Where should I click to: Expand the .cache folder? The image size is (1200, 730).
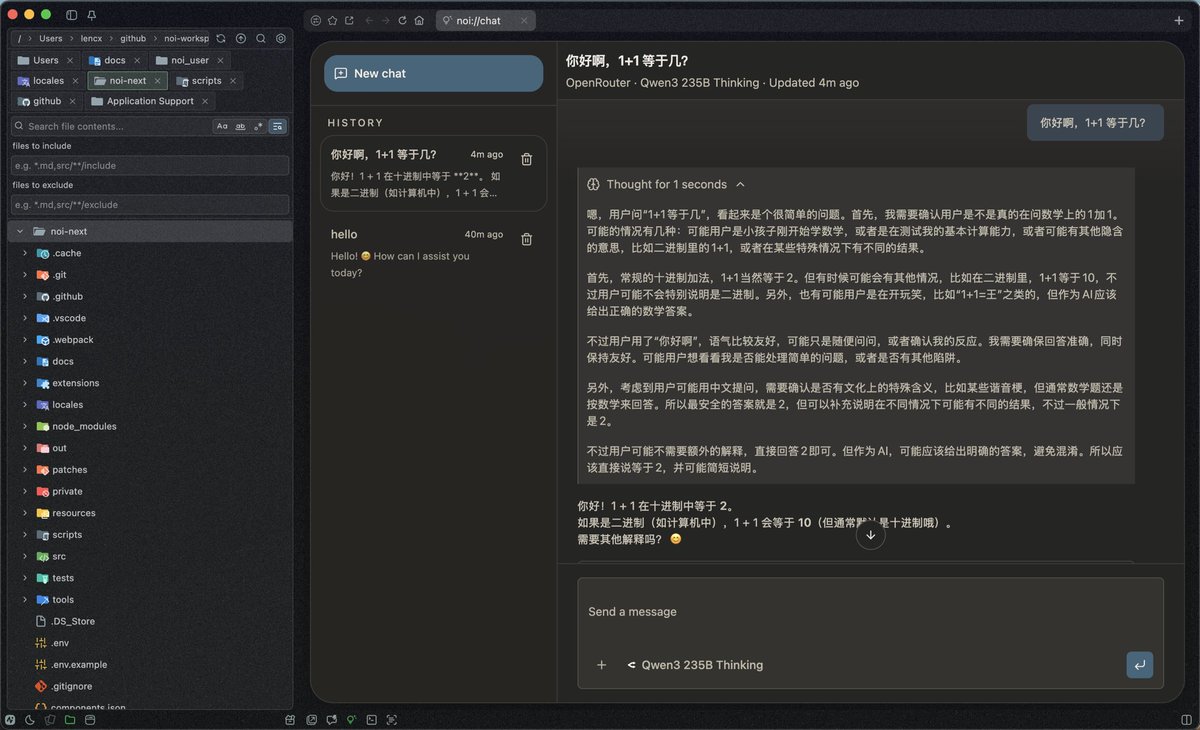[25, 253]
